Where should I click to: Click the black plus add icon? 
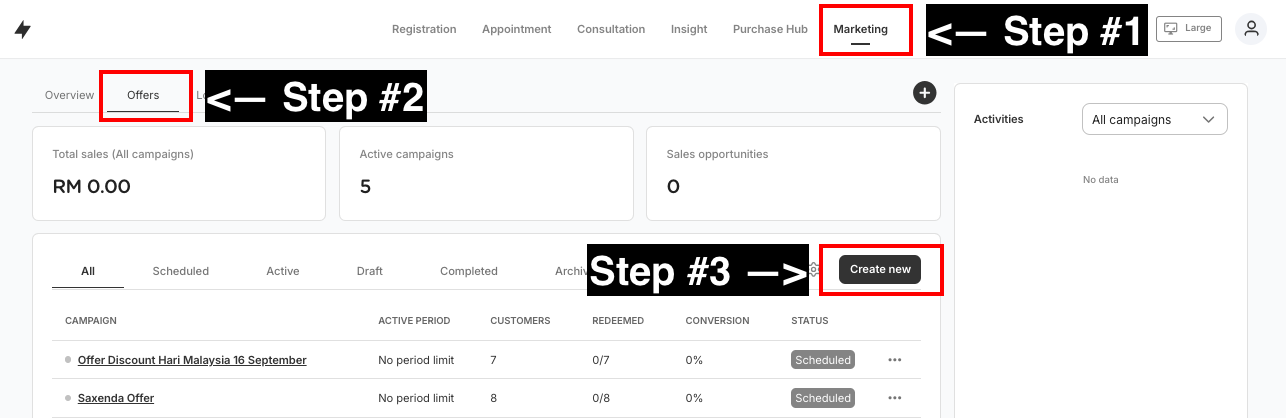[x=924, y=93]
